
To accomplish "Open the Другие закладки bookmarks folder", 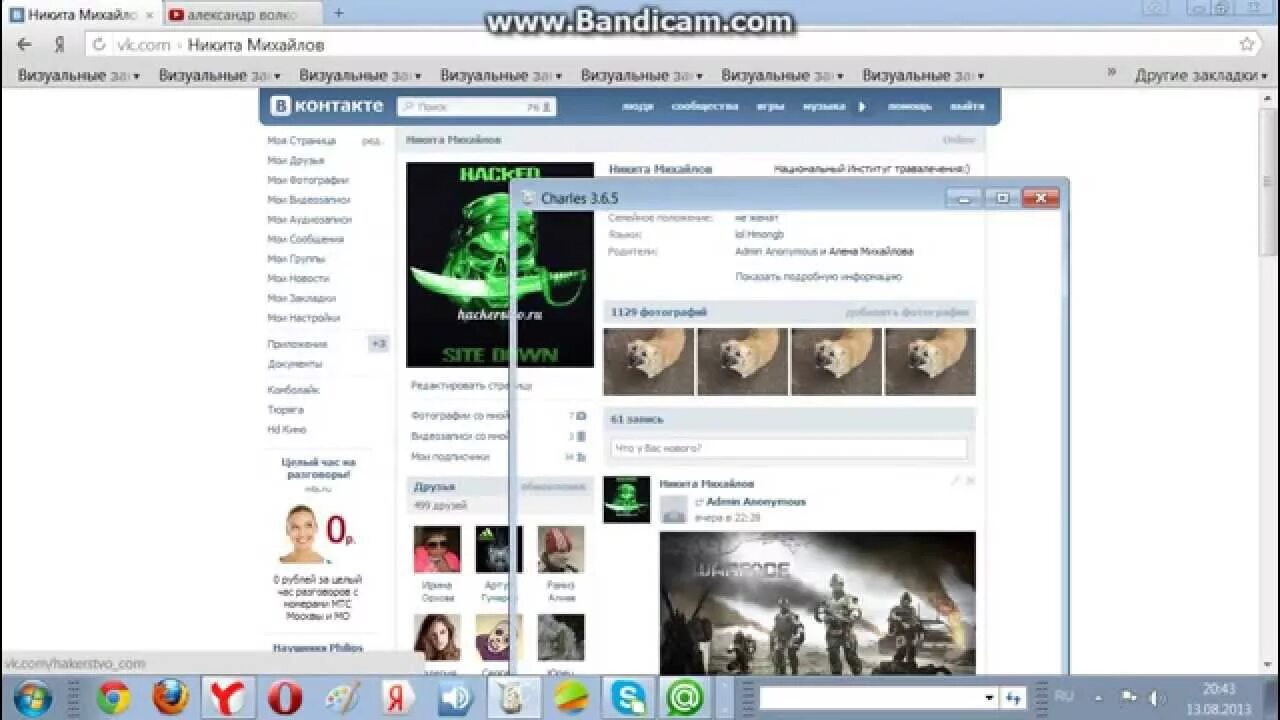I will pos(1199,75).
